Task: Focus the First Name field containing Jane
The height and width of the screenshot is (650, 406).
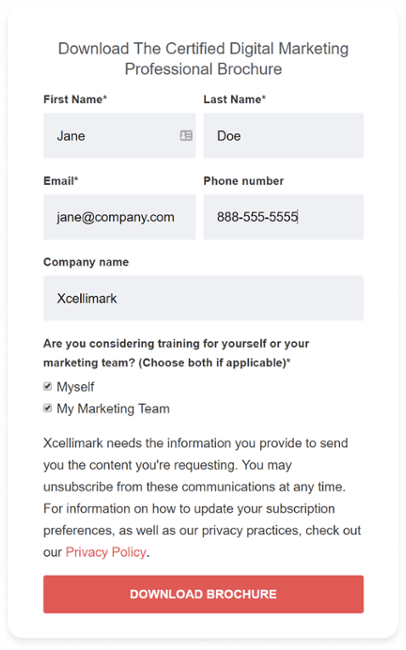Action: pyautogui.click(x=119, y=136)
